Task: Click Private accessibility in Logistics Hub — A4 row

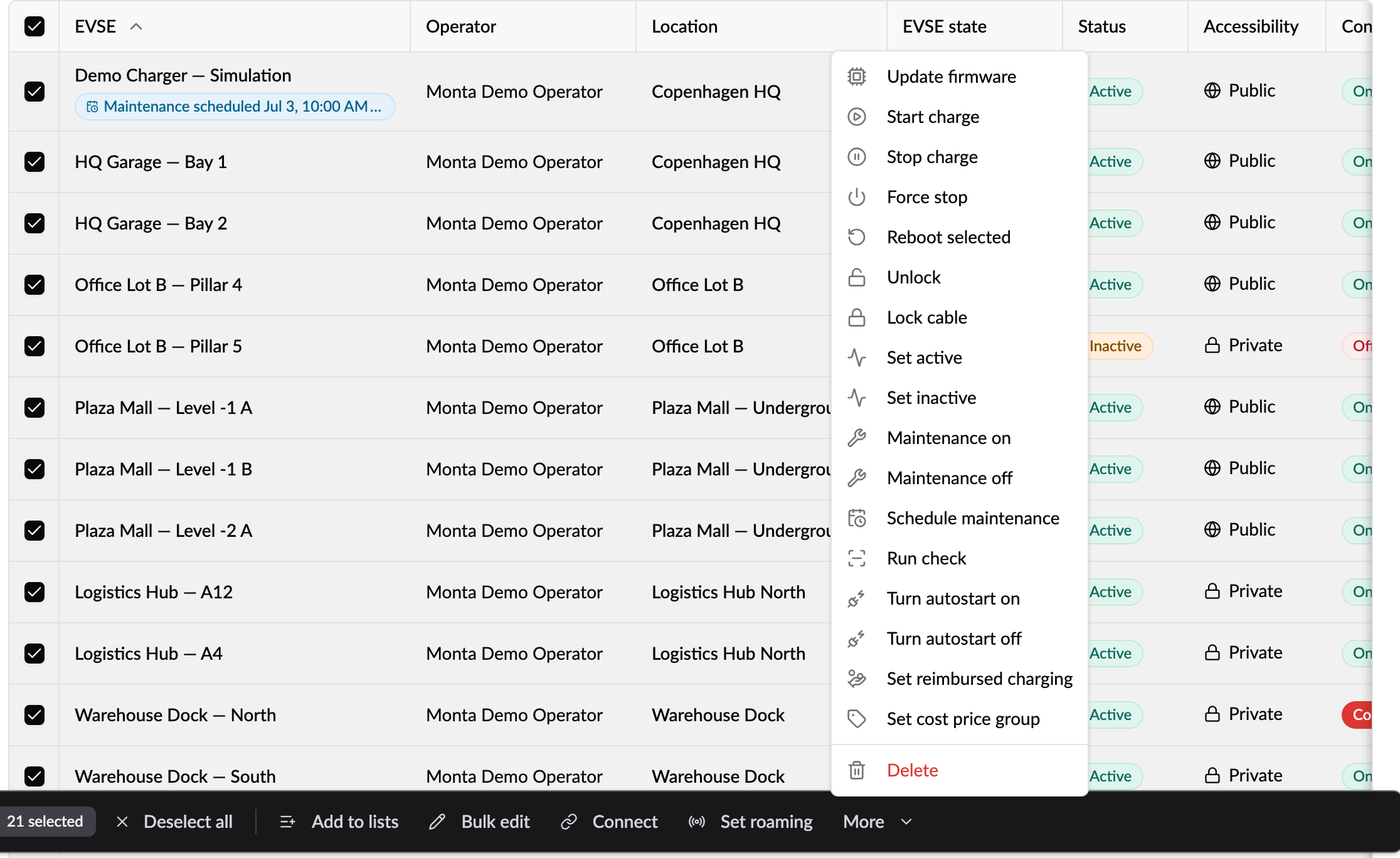Action: tap(1243, 652)
